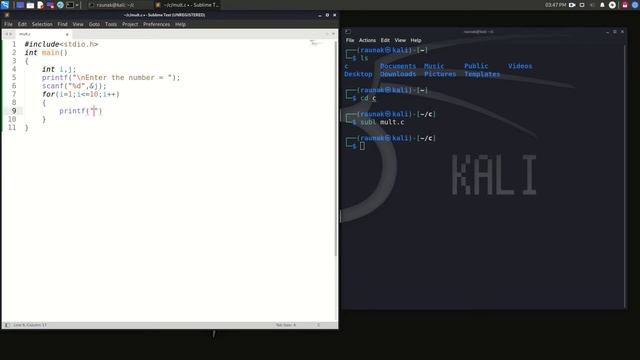Click line number 9 in the gutter
Image resolution: width=640 pixels, height=360 pixels.
click(14, 111)
